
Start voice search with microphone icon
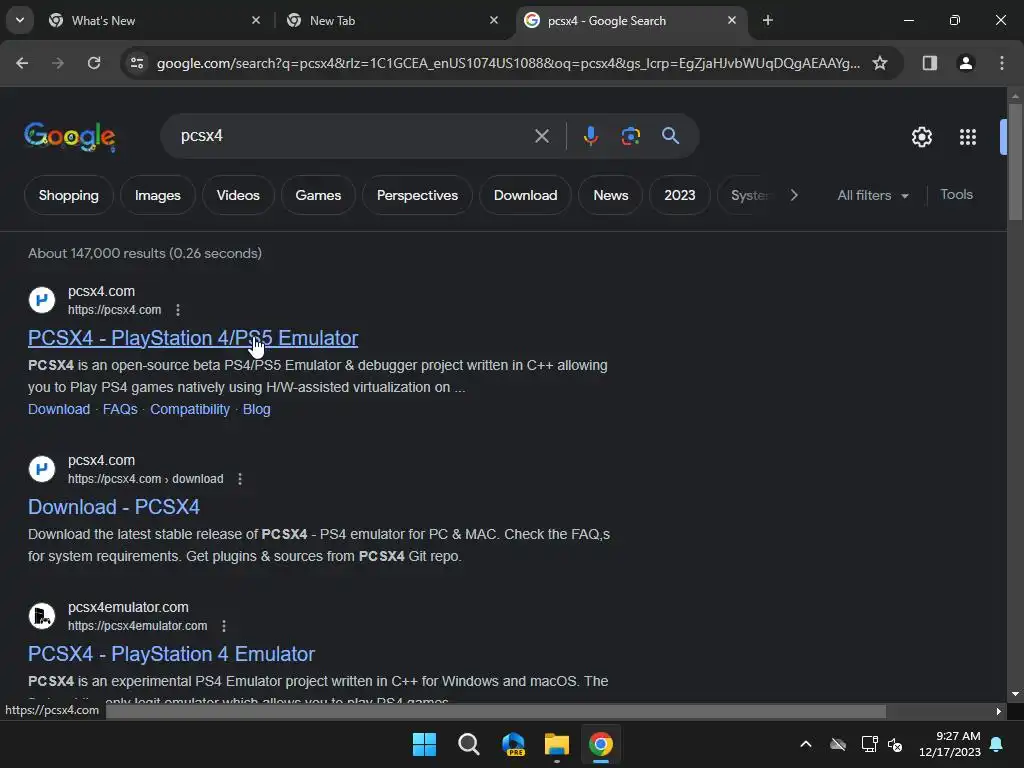coord(590,136)
